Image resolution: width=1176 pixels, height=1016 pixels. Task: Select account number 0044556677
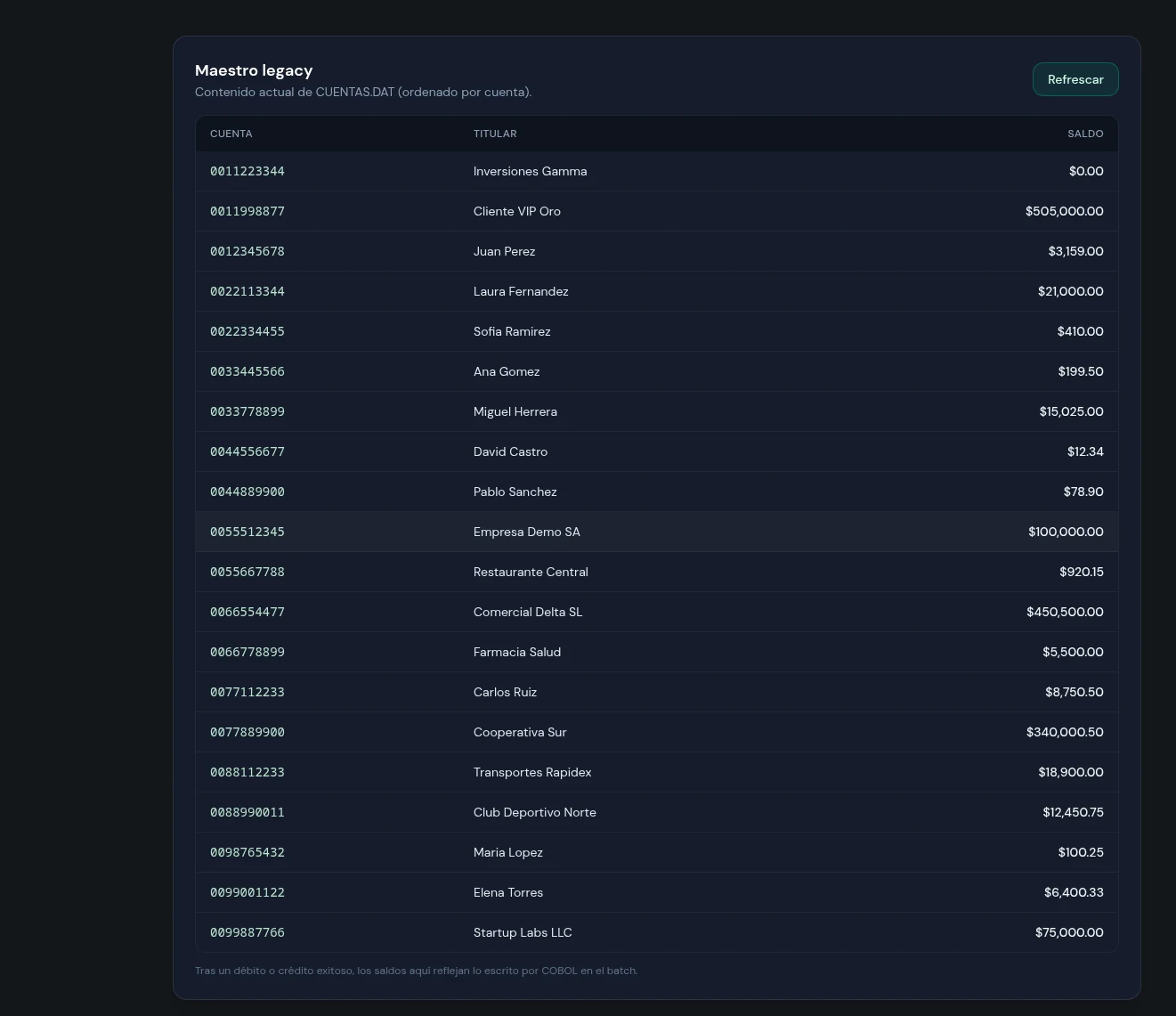247,451
